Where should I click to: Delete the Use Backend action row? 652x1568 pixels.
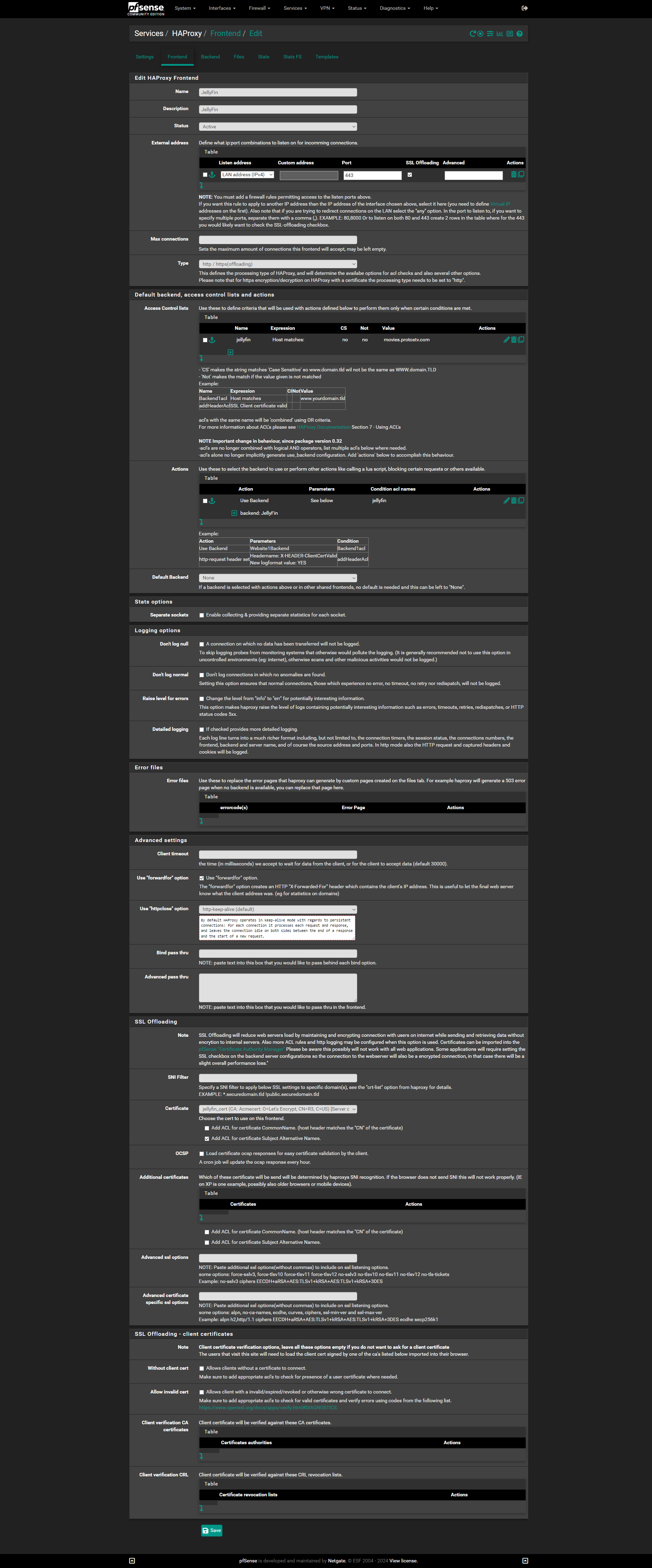(513, 500)
